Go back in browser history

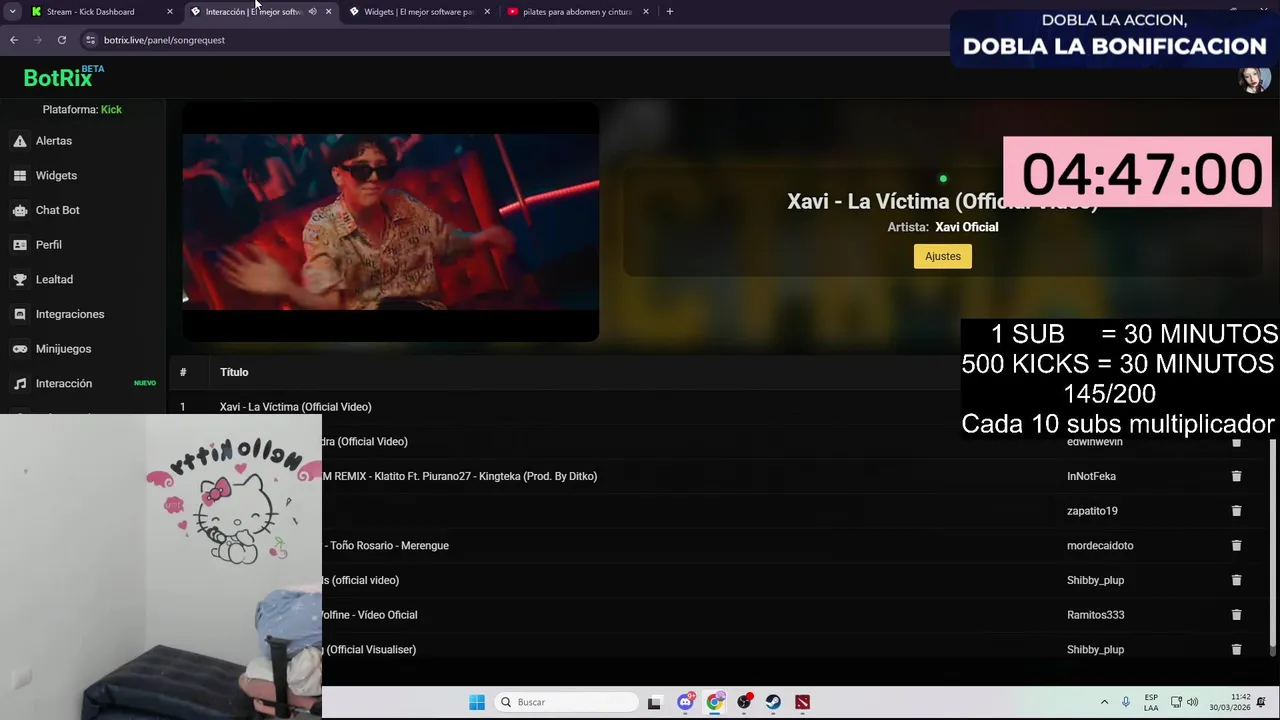14,40
